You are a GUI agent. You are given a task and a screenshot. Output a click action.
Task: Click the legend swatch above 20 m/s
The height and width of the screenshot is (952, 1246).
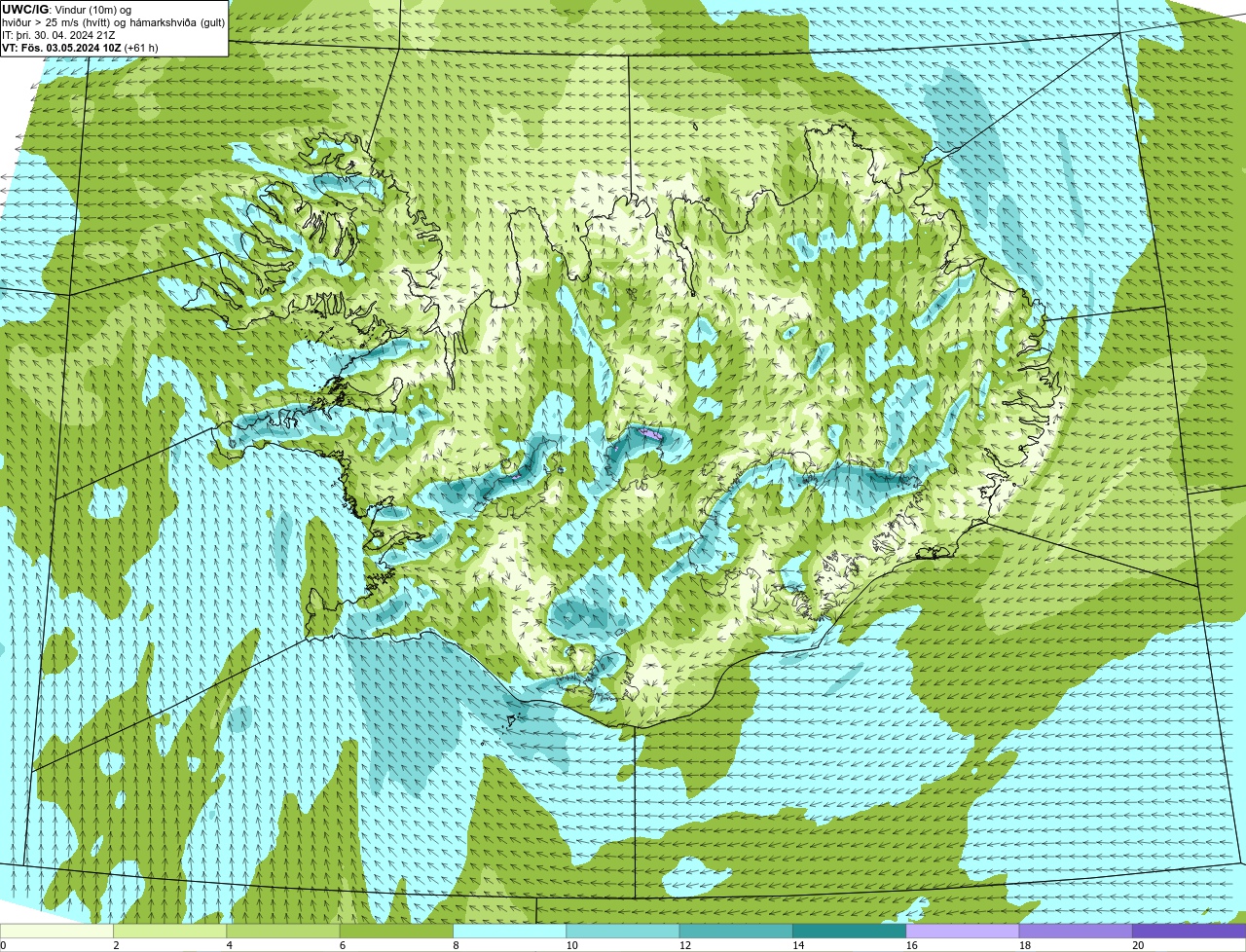1190,931
